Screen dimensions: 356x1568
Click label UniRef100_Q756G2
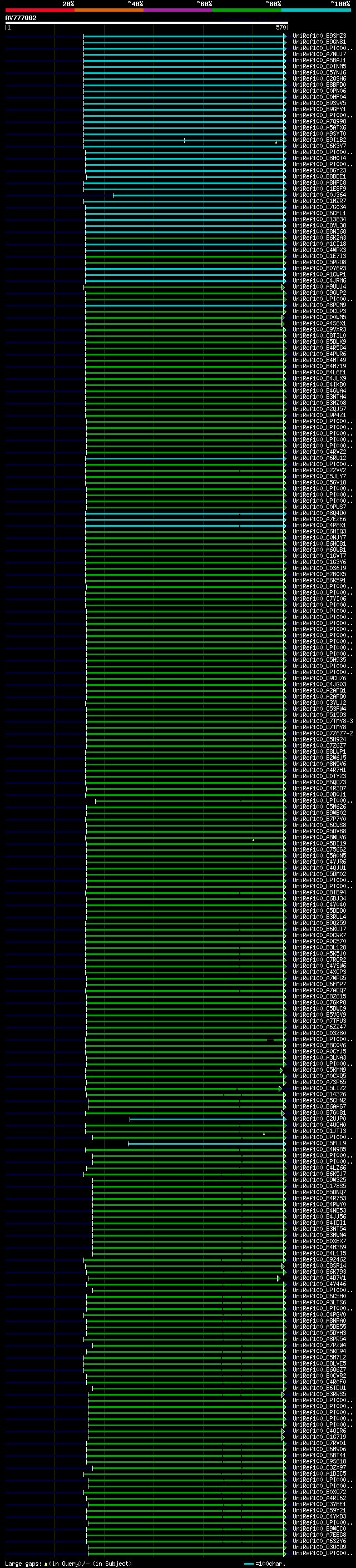point(319,850)
